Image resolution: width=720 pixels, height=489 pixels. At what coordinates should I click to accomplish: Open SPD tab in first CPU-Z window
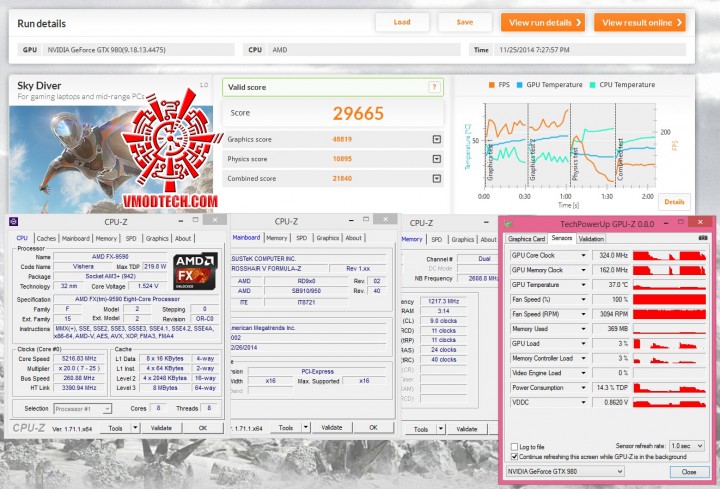coord(131,238)
